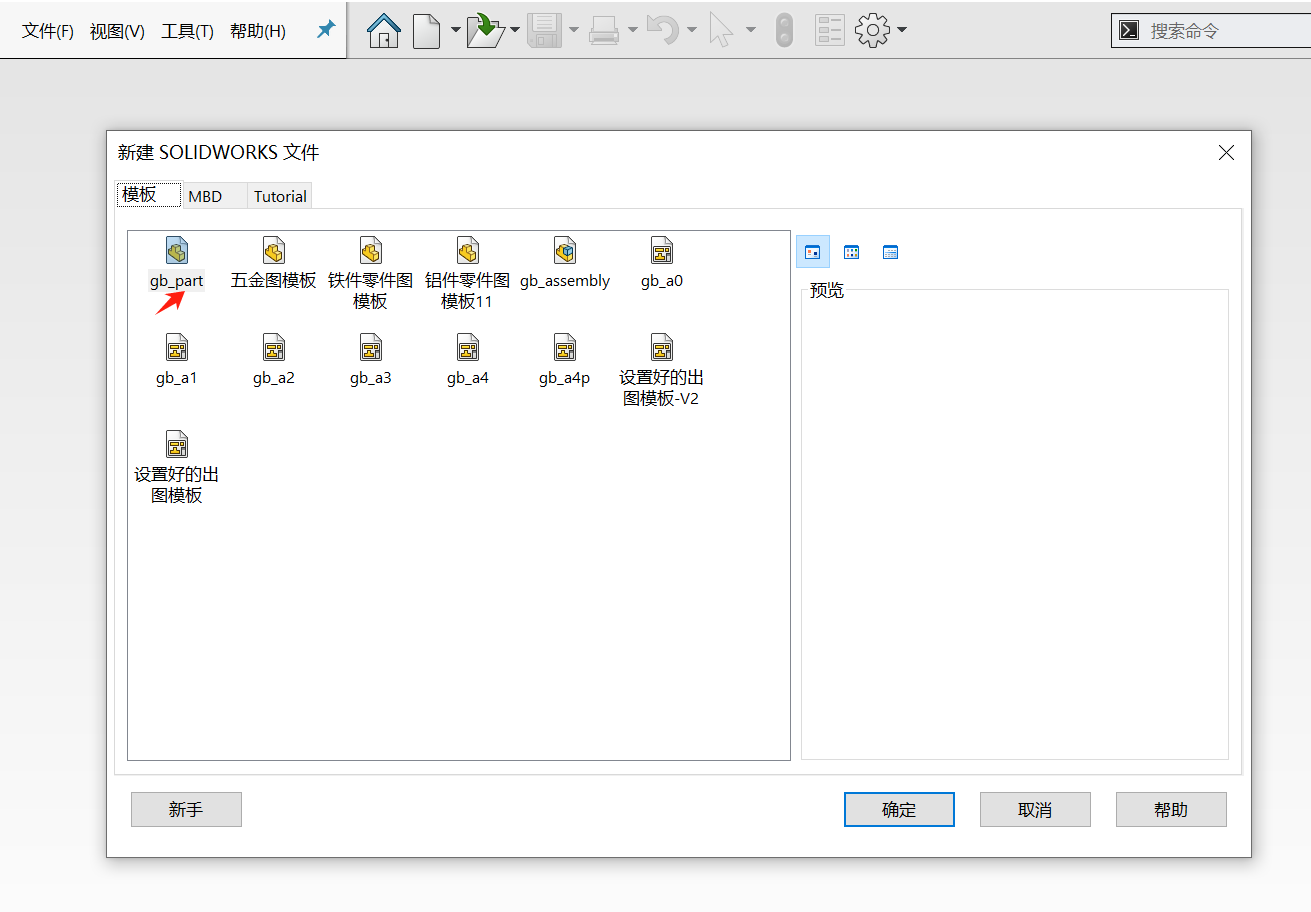
Task: Click the 确定 button
Action: click(899, 809)
